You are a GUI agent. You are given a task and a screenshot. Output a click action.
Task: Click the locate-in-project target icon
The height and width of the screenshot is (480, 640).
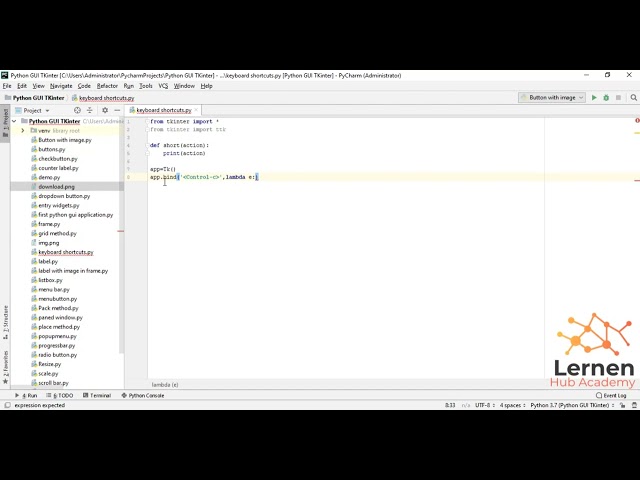pyautogui.click(x=77, y=110)
